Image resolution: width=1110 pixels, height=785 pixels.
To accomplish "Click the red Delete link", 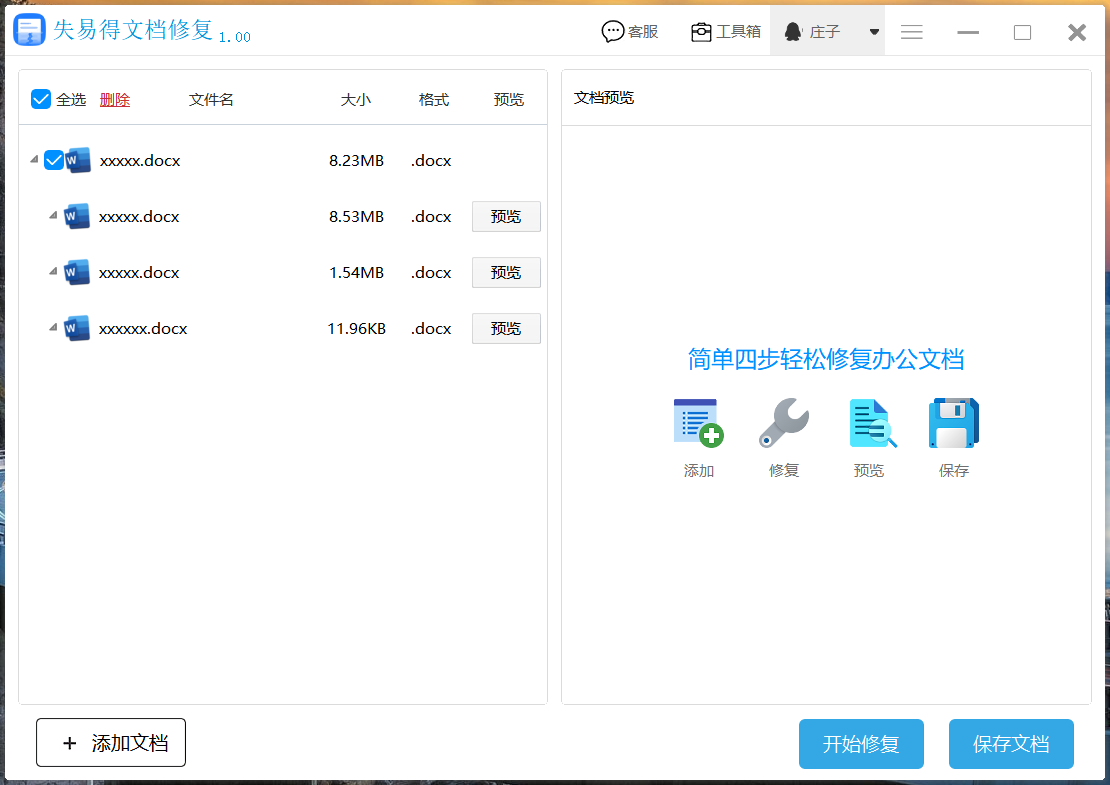I will pos(115,100).
